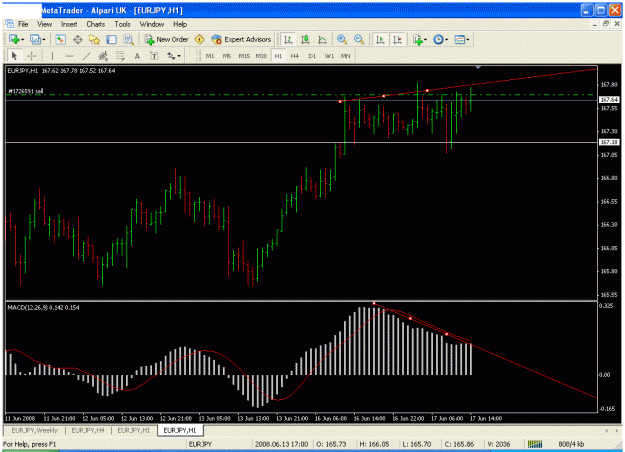The width and height of the screenshot is (625, 452).
Task: Expand the Templates dropdown arrow
Action: pos(468,40)
